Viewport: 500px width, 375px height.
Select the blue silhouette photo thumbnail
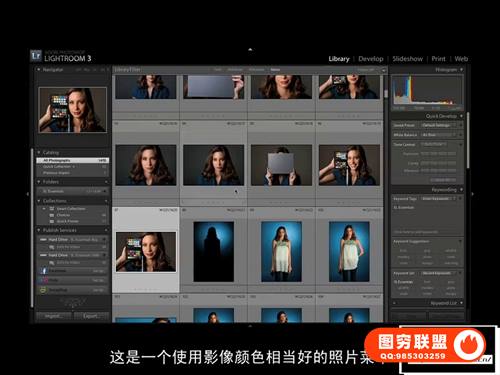click(x=214, y=252)
